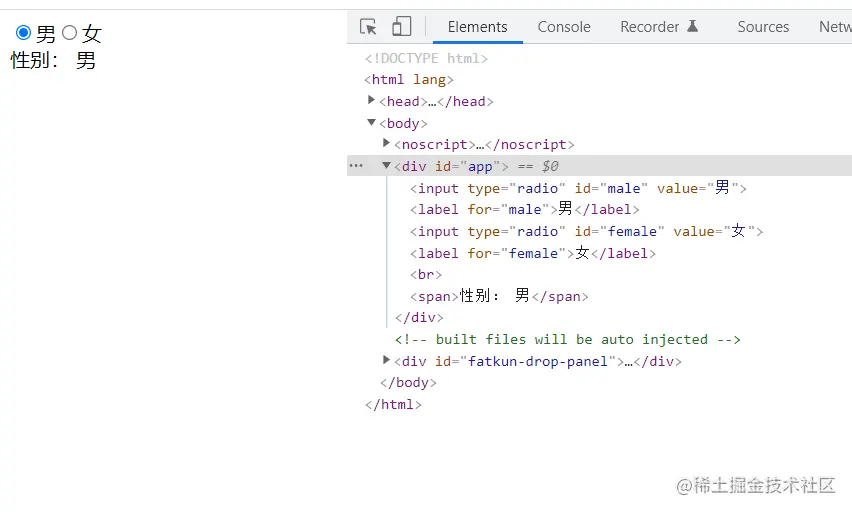
Task: Select the span 性别 element in DOM tree
Action: pyautogui.click(x=499, y=296)
